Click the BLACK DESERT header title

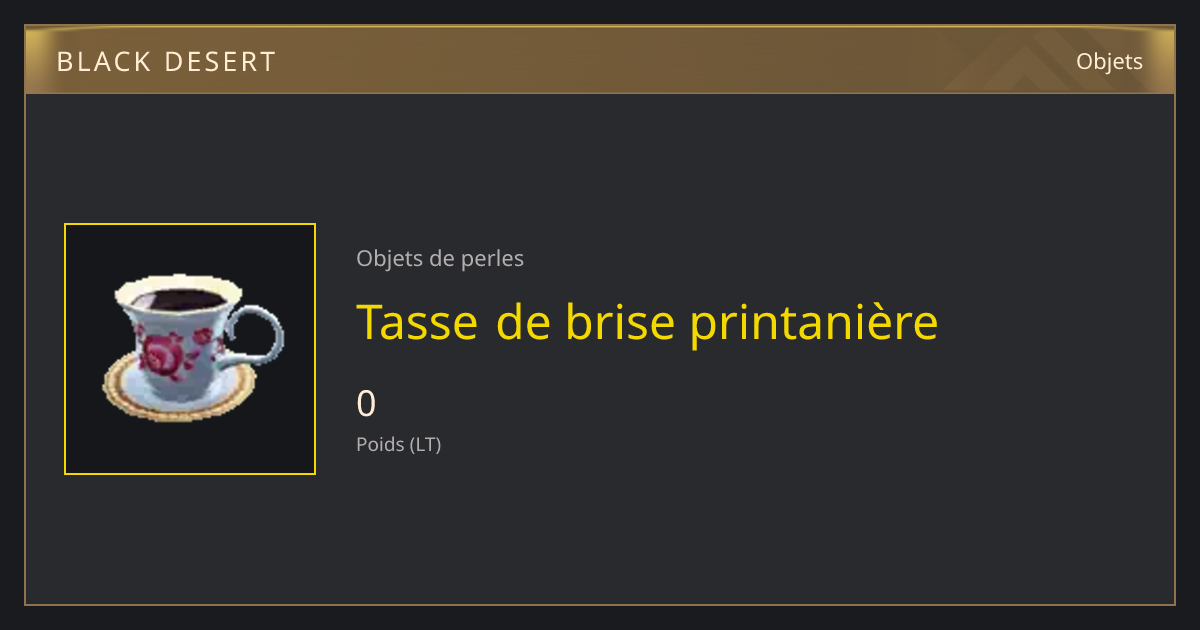166,62
